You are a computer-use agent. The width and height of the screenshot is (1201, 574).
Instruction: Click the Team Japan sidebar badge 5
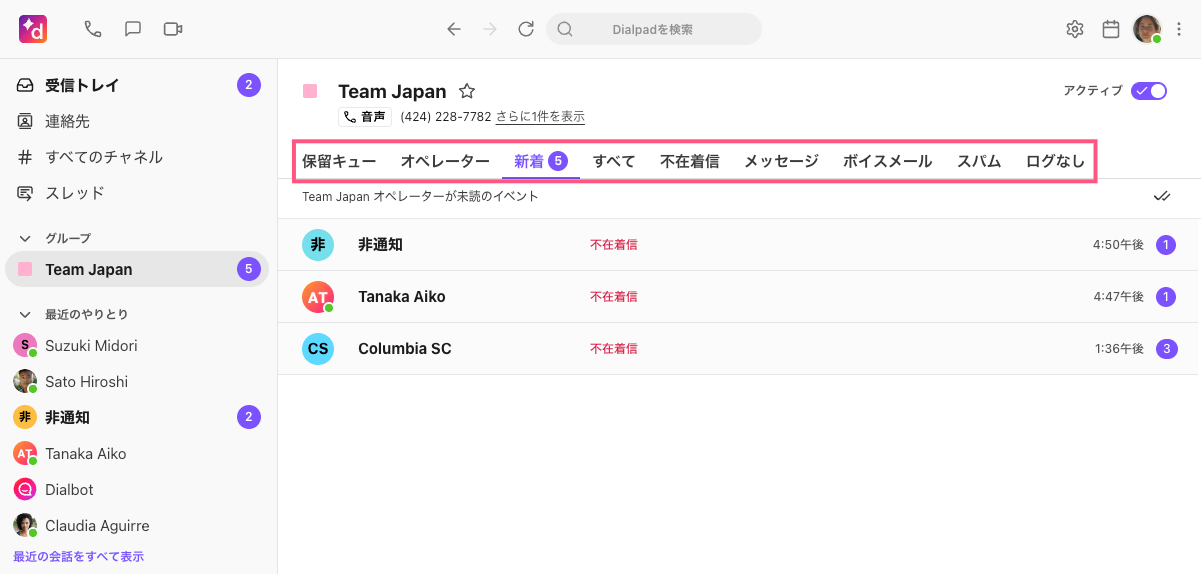tap(249, 269)
